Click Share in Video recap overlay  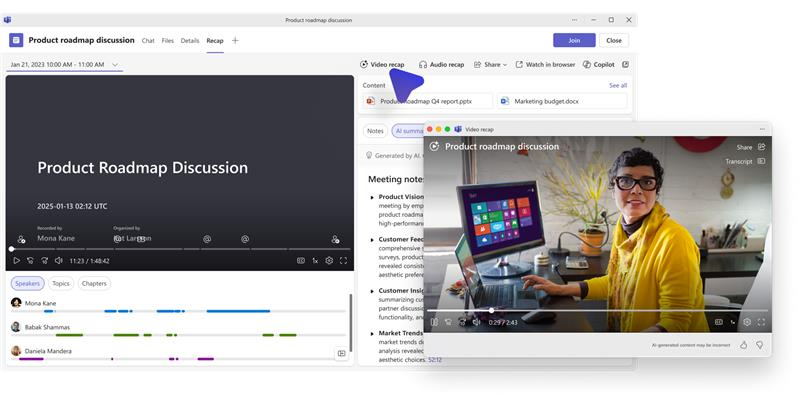tap(749, 147)
